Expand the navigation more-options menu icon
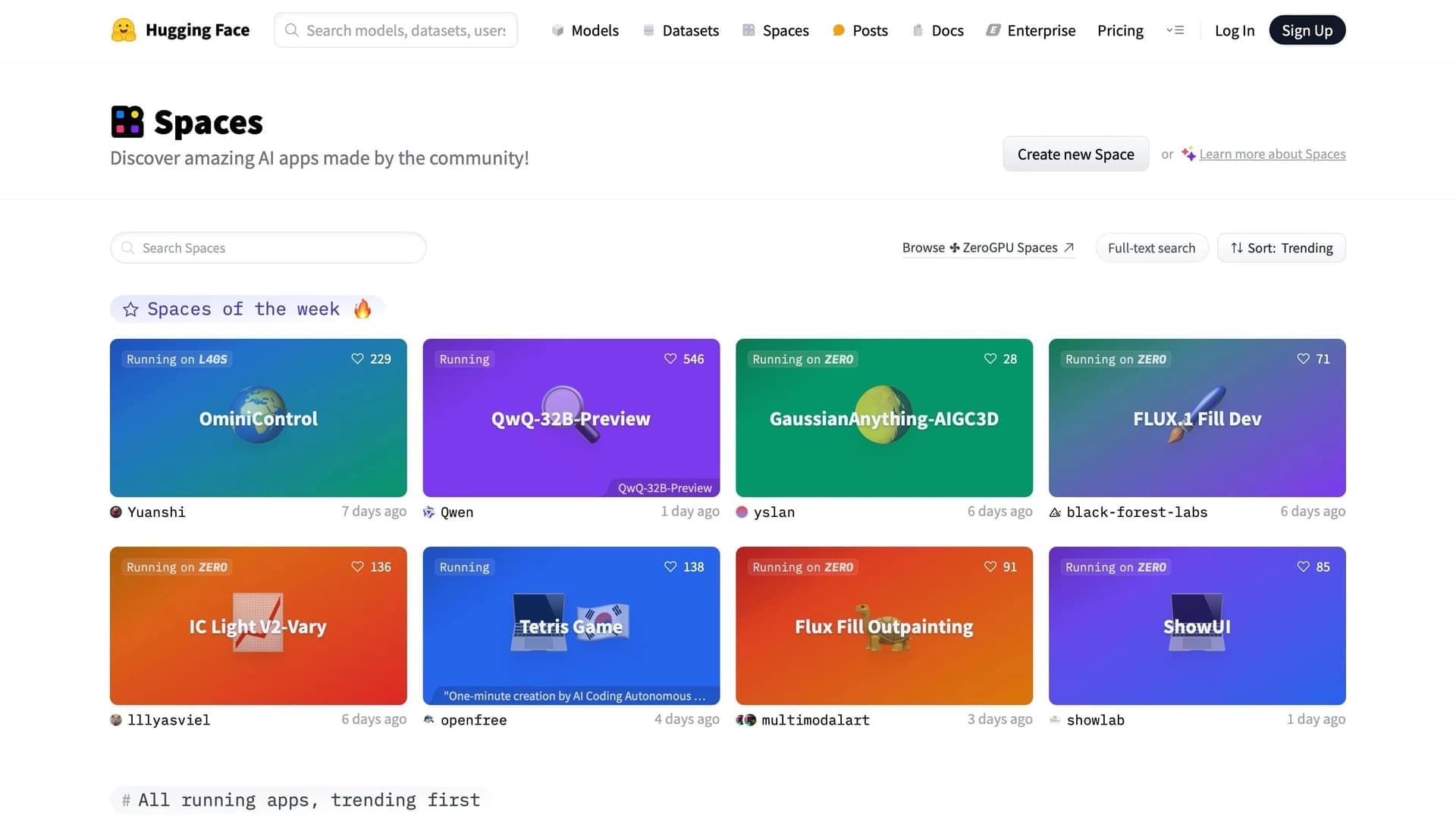The width and height of the screenshot is (1456, 830). coord(1175,30)
